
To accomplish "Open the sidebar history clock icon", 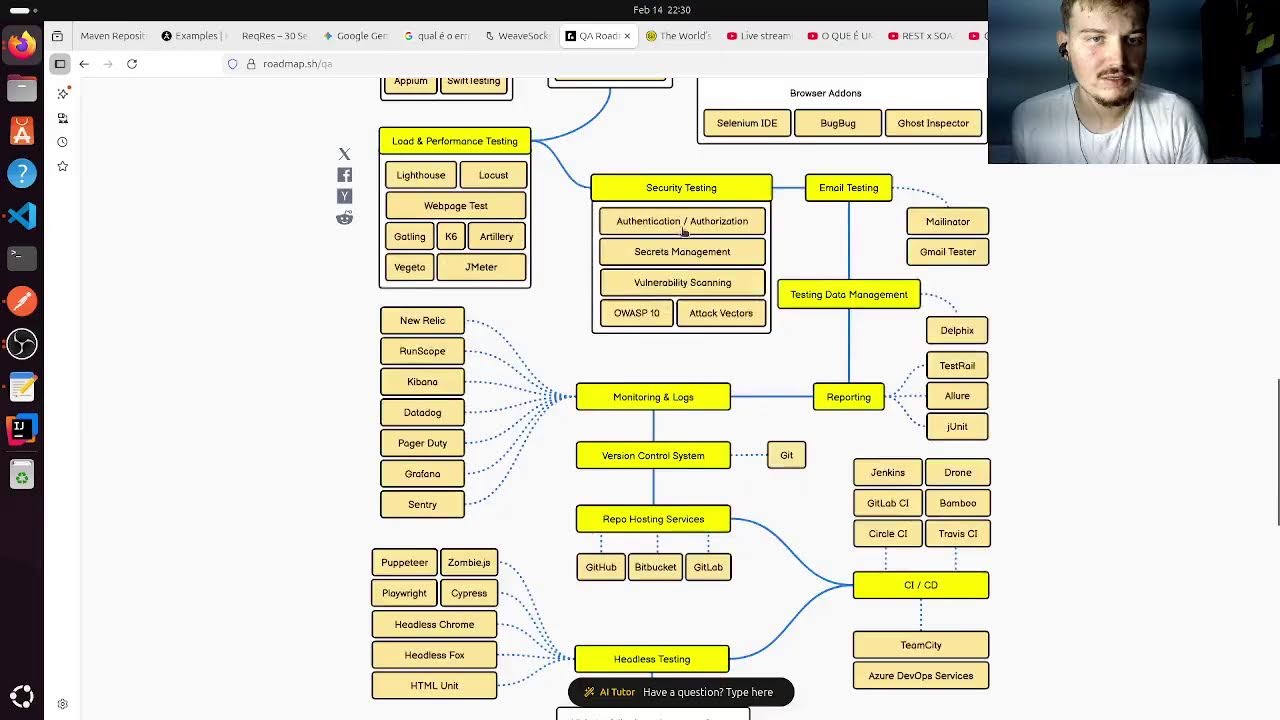I will 62,142.
